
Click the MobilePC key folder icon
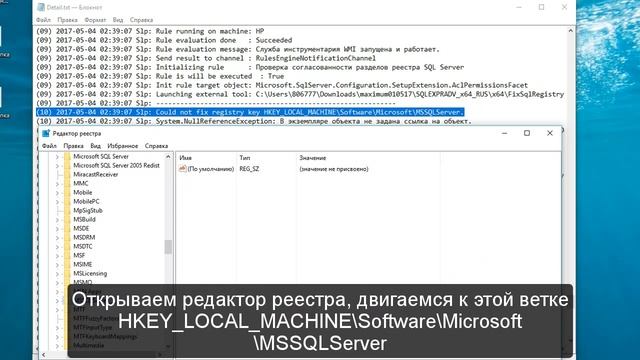[67, 202]
